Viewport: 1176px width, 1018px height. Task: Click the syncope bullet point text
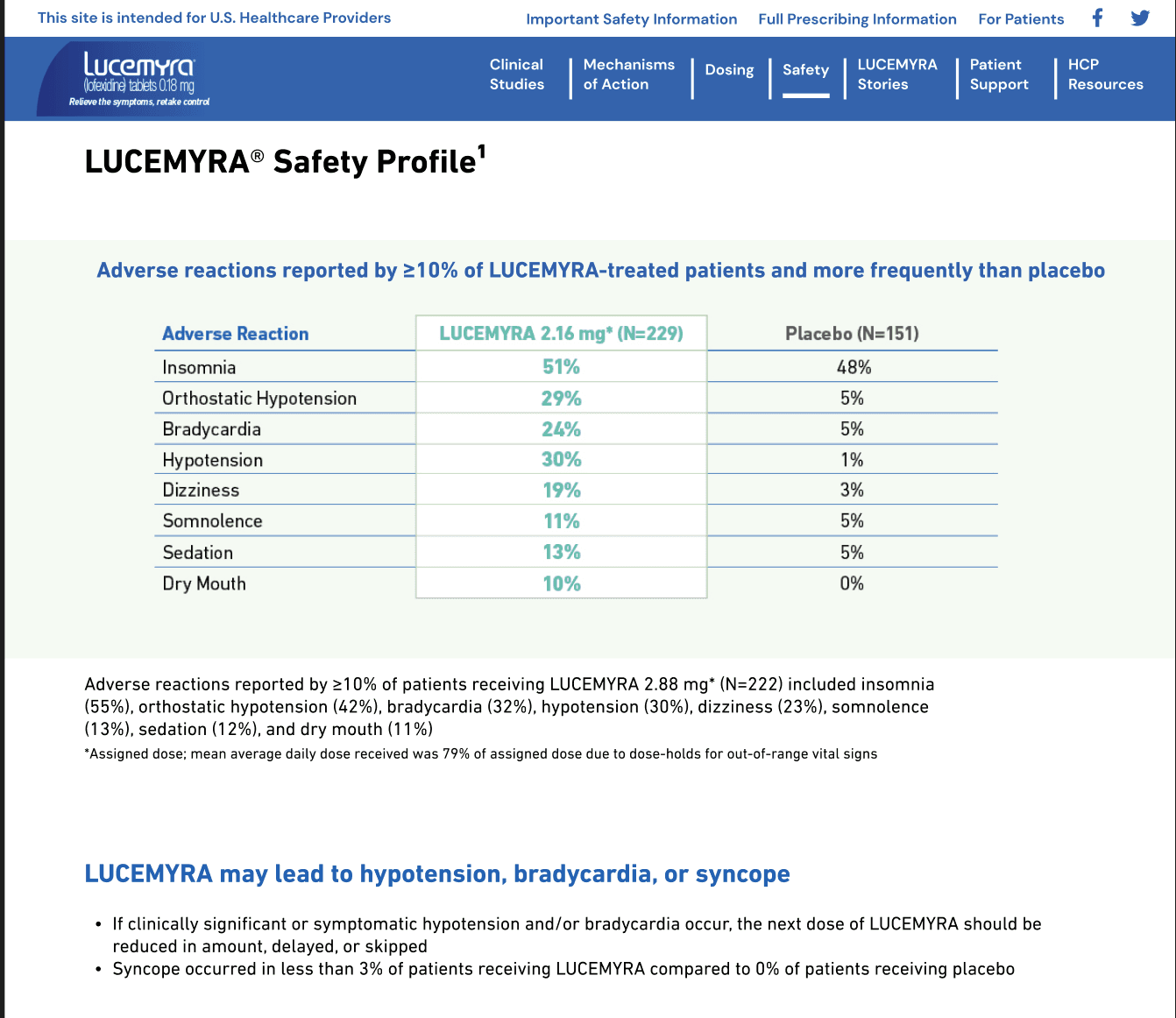[563, 969]
